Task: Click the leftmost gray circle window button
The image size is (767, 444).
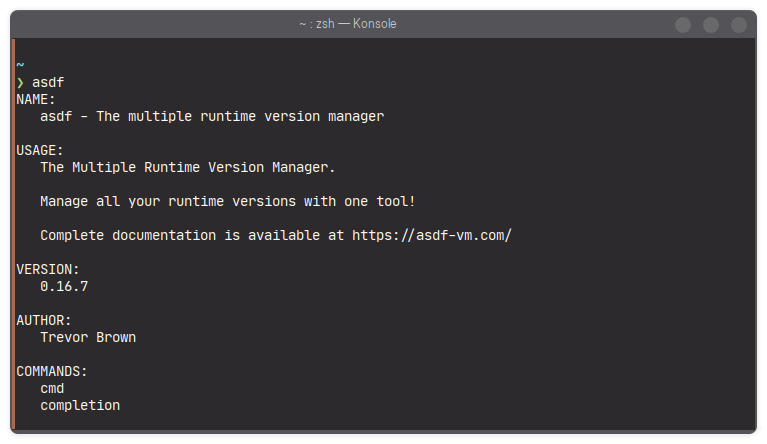Action: [683, 25]
